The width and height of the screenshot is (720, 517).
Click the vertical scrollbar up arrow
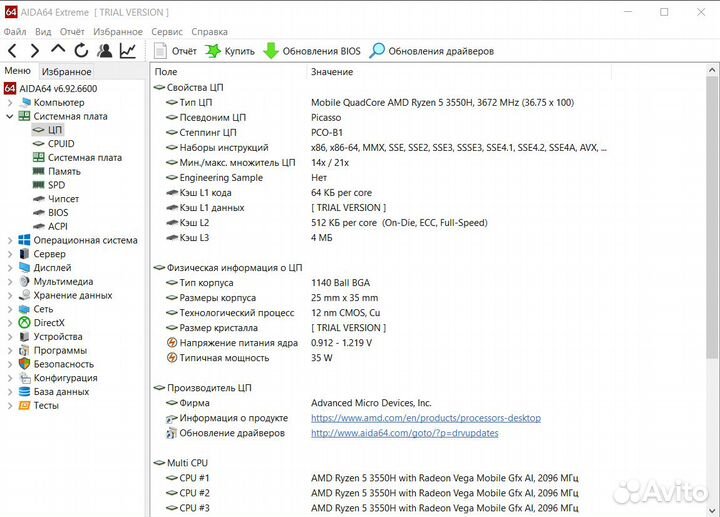click(712, 70)
